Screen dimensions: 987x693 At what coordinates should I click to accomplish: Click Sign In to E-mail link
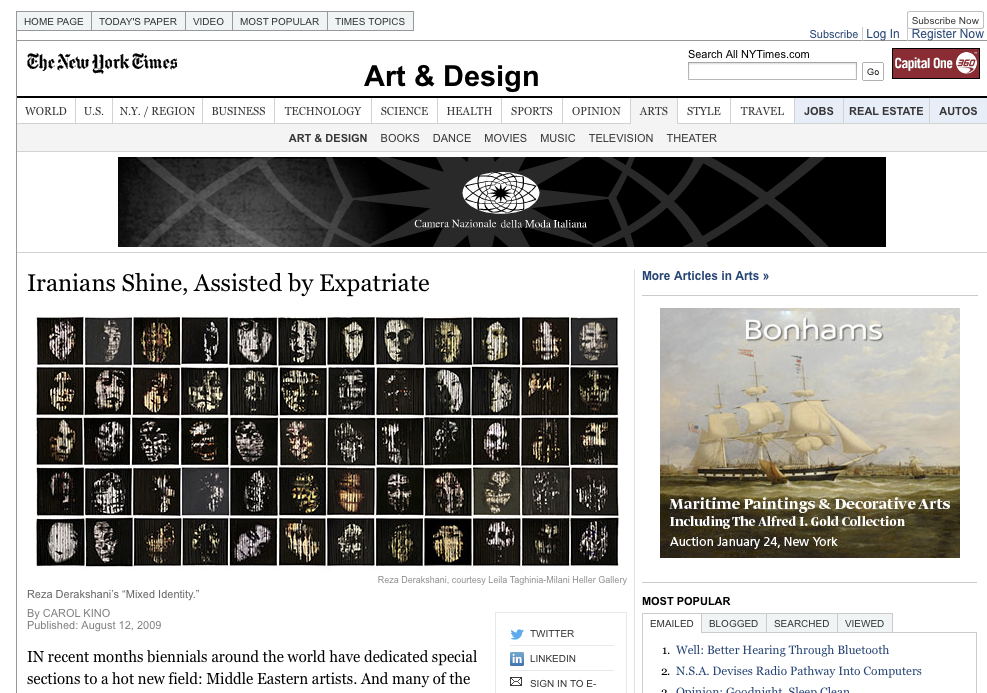pyautogui.click(x=563, y=683)
